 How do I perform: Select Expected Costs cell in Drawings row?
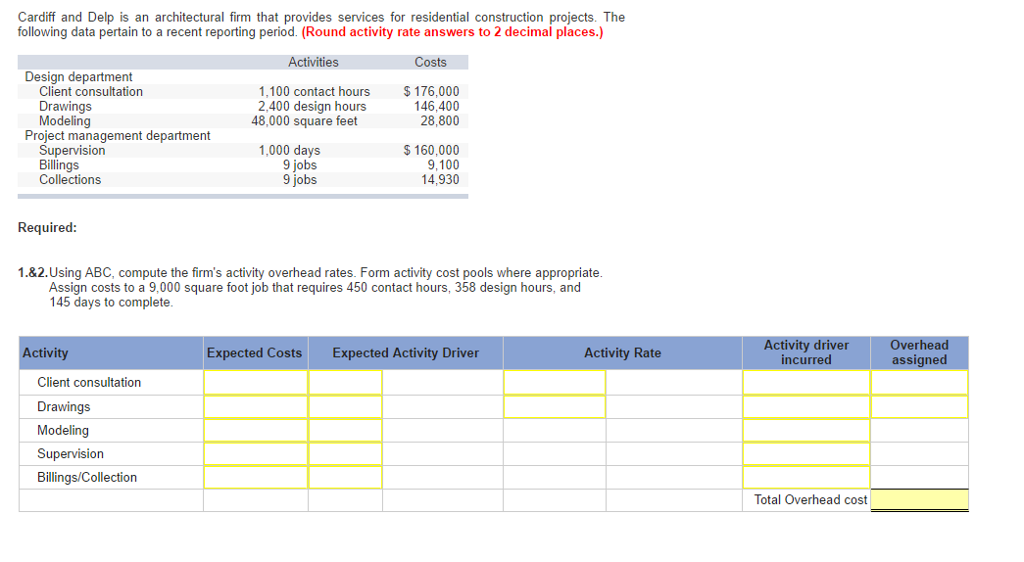[255, 407]
